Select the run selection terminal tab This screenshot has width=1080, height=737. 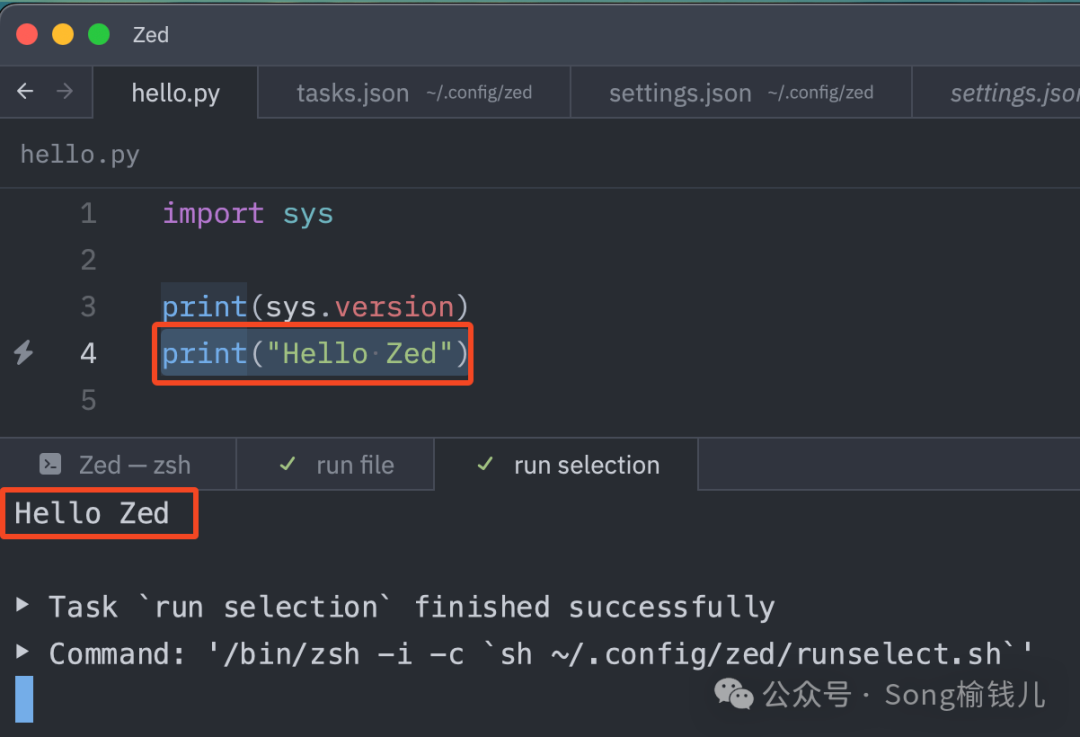(x=566, y=465)
